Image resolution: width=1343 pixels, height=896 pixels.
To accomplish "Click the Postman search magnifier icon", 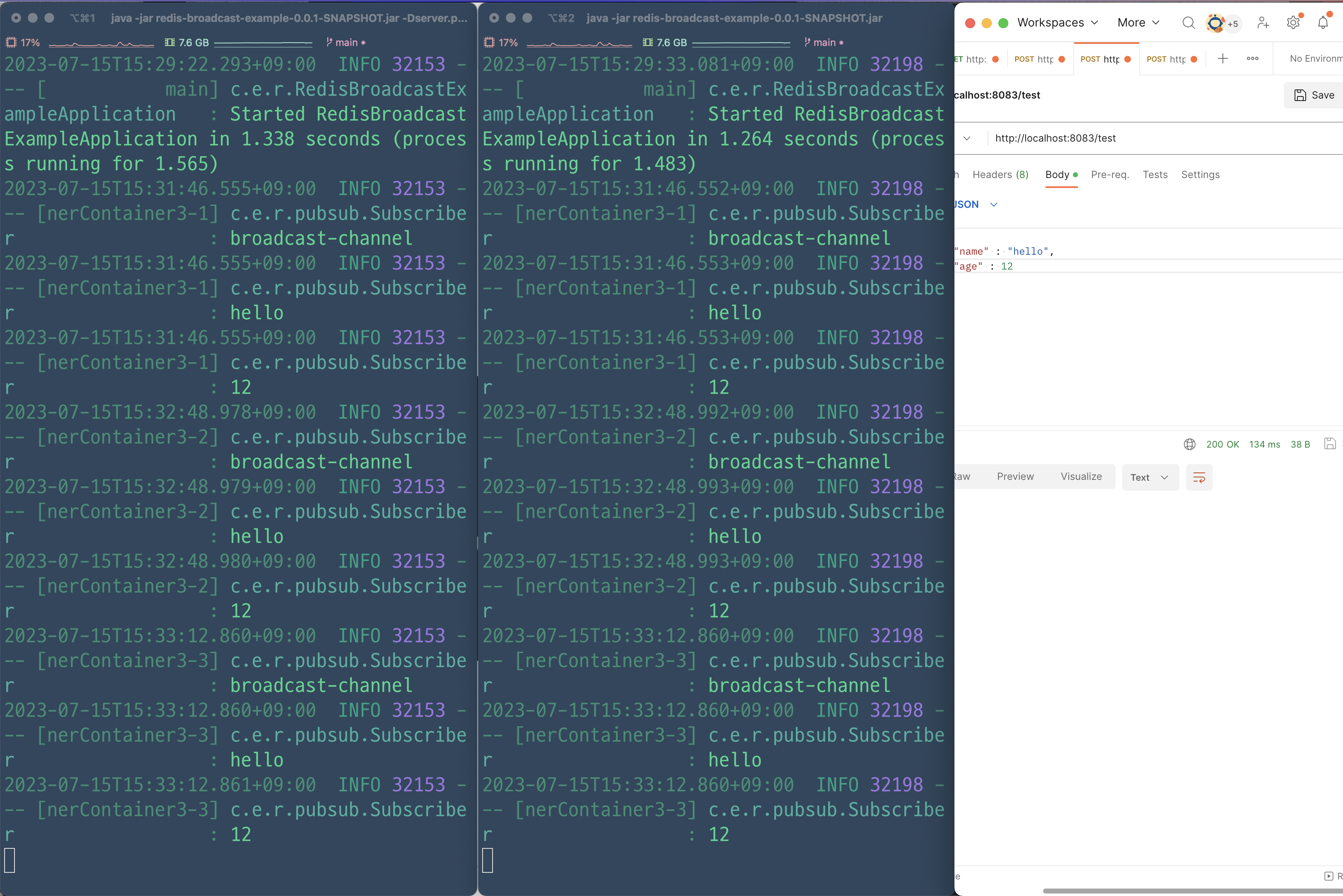I will point(1188,23).
